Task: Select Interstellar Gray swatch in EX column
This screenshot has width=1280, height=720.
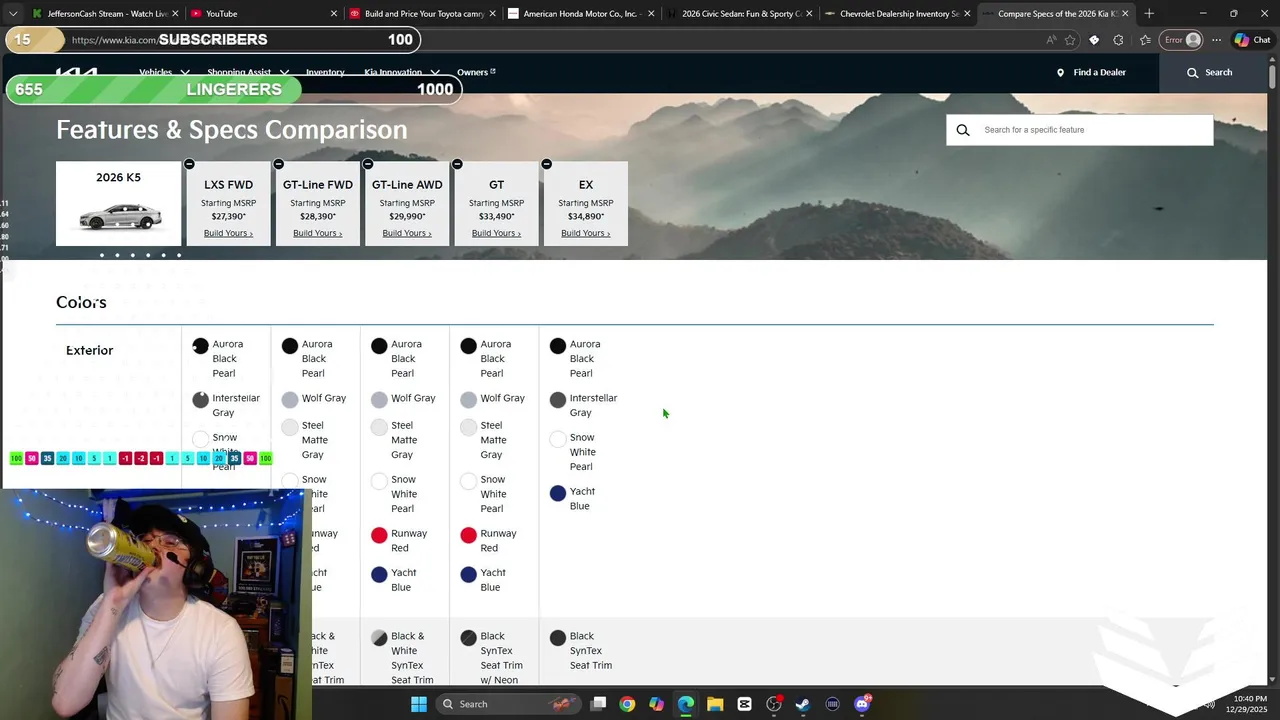Action: coord(558,400)
